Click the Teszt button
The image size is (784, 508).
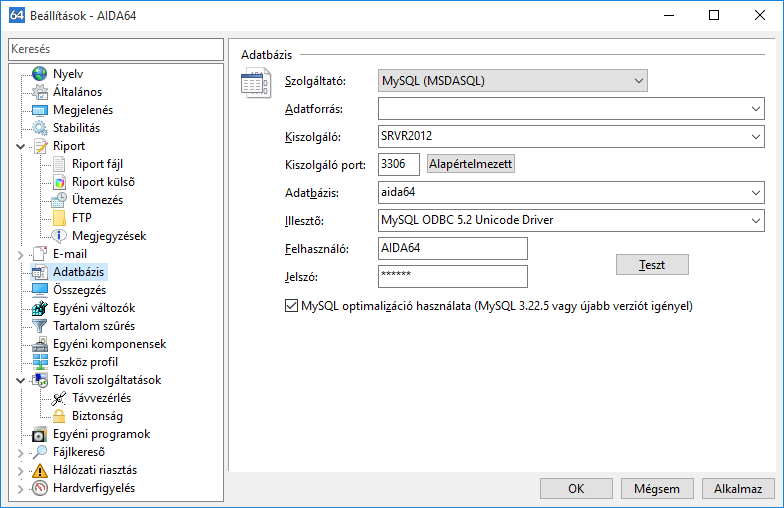click(x=652, y=264)
